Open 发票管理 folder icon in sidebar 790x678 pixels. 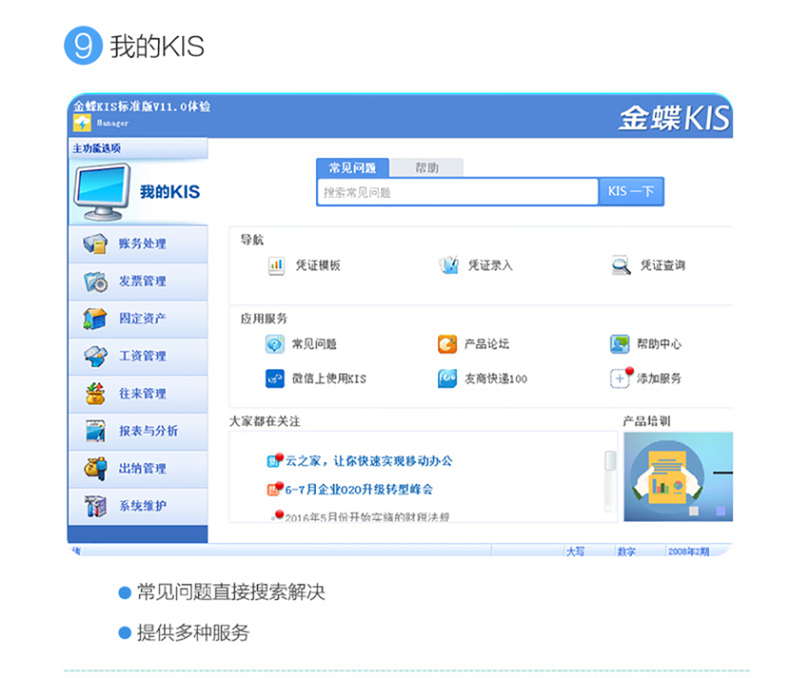(x=95, y=281)
